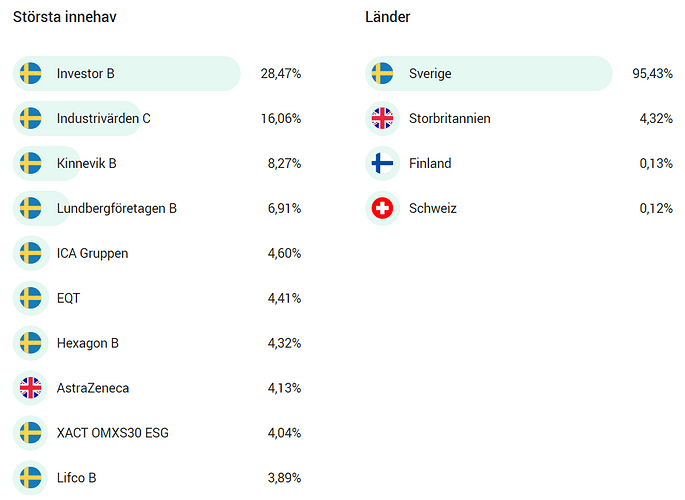Screen dimensions: 685x500
Task: Click the Sverige country allocation bar
Action: (x=489, y=73)
